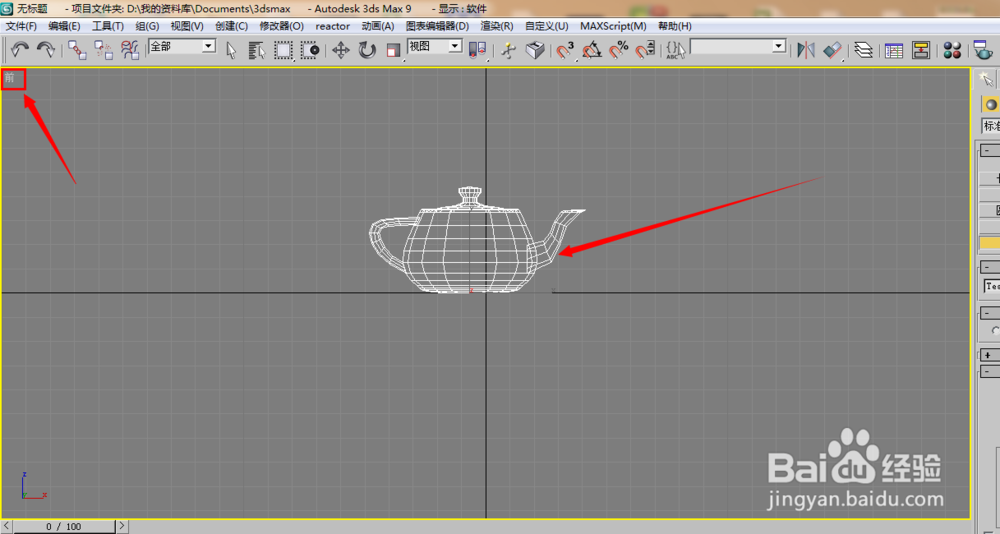1000x534 pixels.
Task: Click the Tea object name field
Action: (x=992, y=286)
